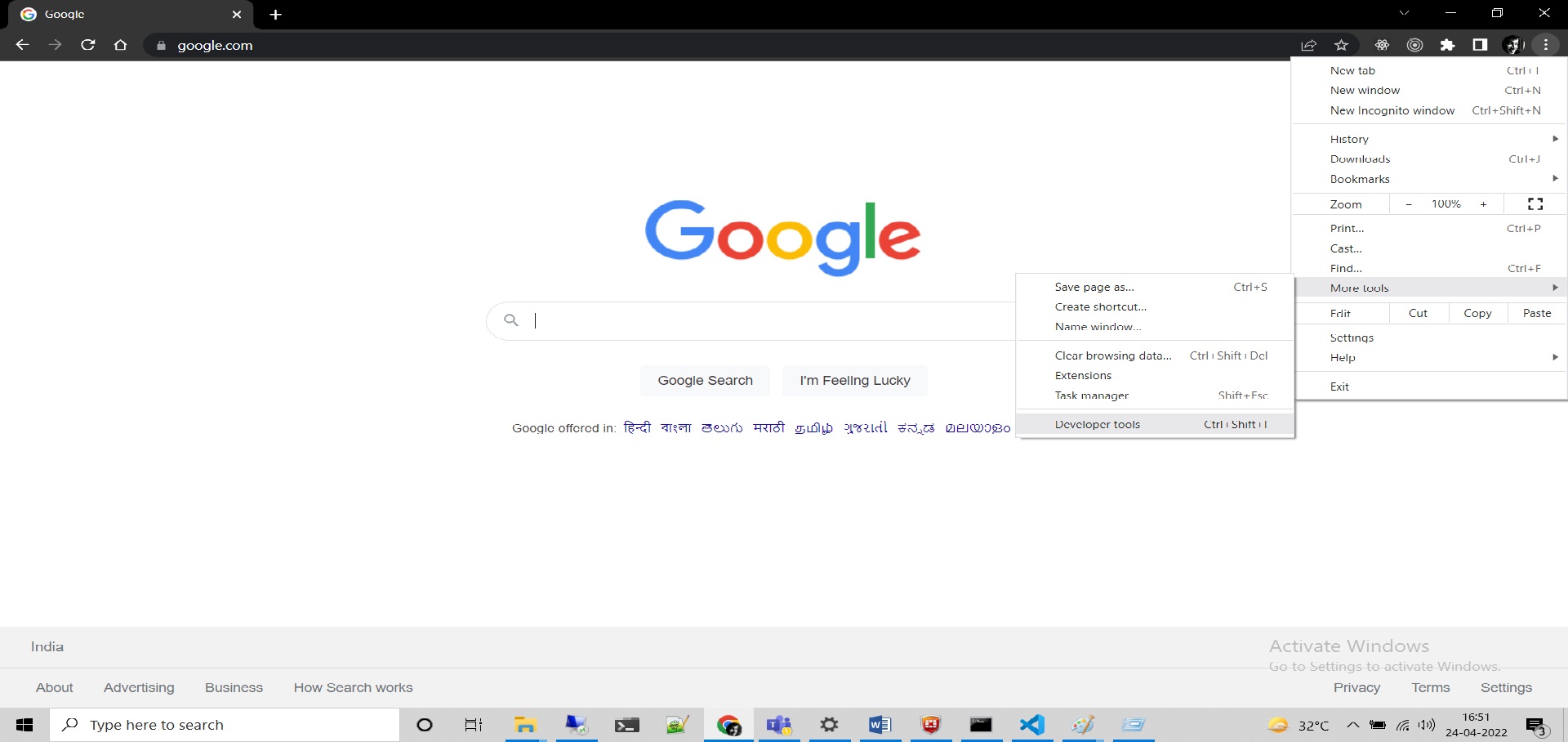Toggle the side panel icon in toolbar
The width and height of the screenshot is (1568, 742).
(1480, 45)
